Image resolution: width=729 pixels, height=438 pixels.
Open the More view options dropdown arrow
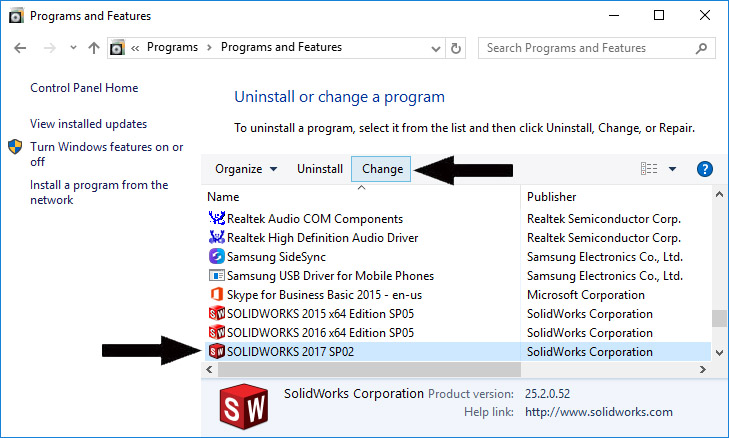(672, 169)
